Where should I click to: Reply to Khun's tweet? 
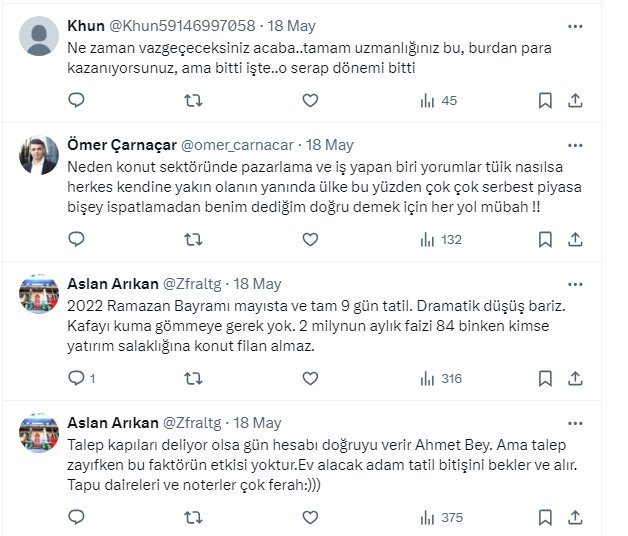(77, 100)
